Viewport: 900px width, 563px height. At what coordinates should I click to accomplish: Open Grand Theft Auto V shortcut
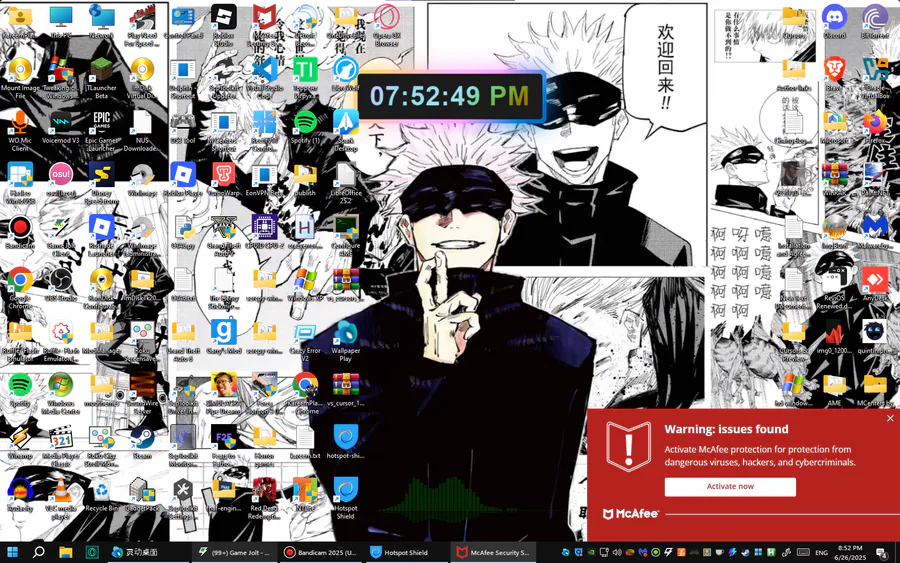tap(224, 236)
